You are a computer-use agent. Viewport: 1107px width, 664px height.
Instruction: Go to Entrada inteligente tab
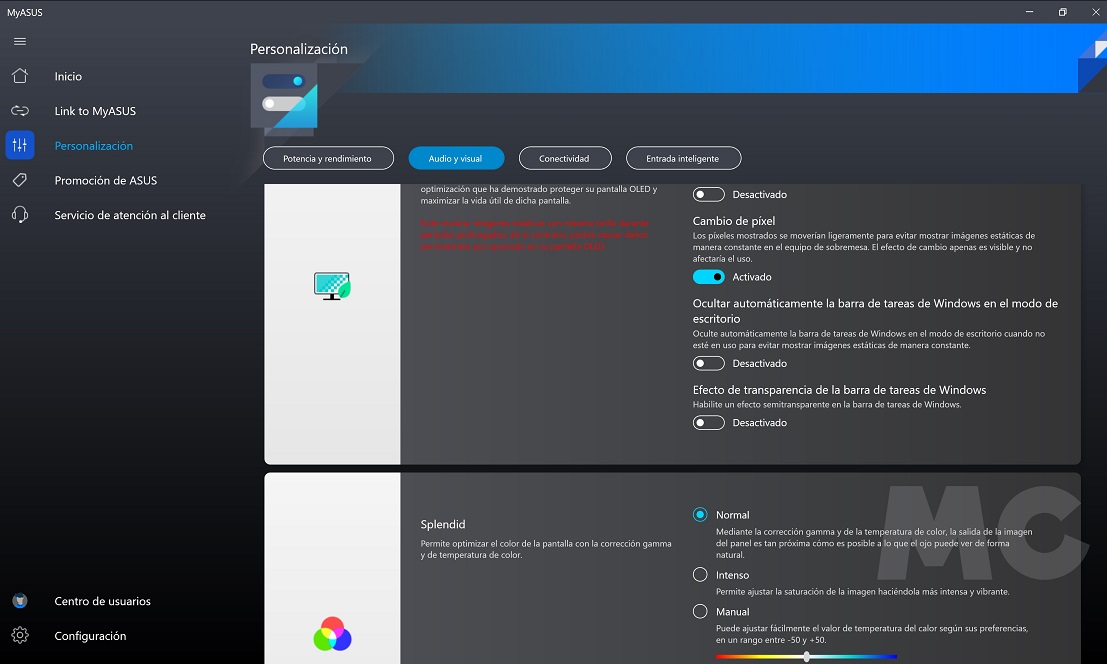pyautogui.click(x=684, y=158)
